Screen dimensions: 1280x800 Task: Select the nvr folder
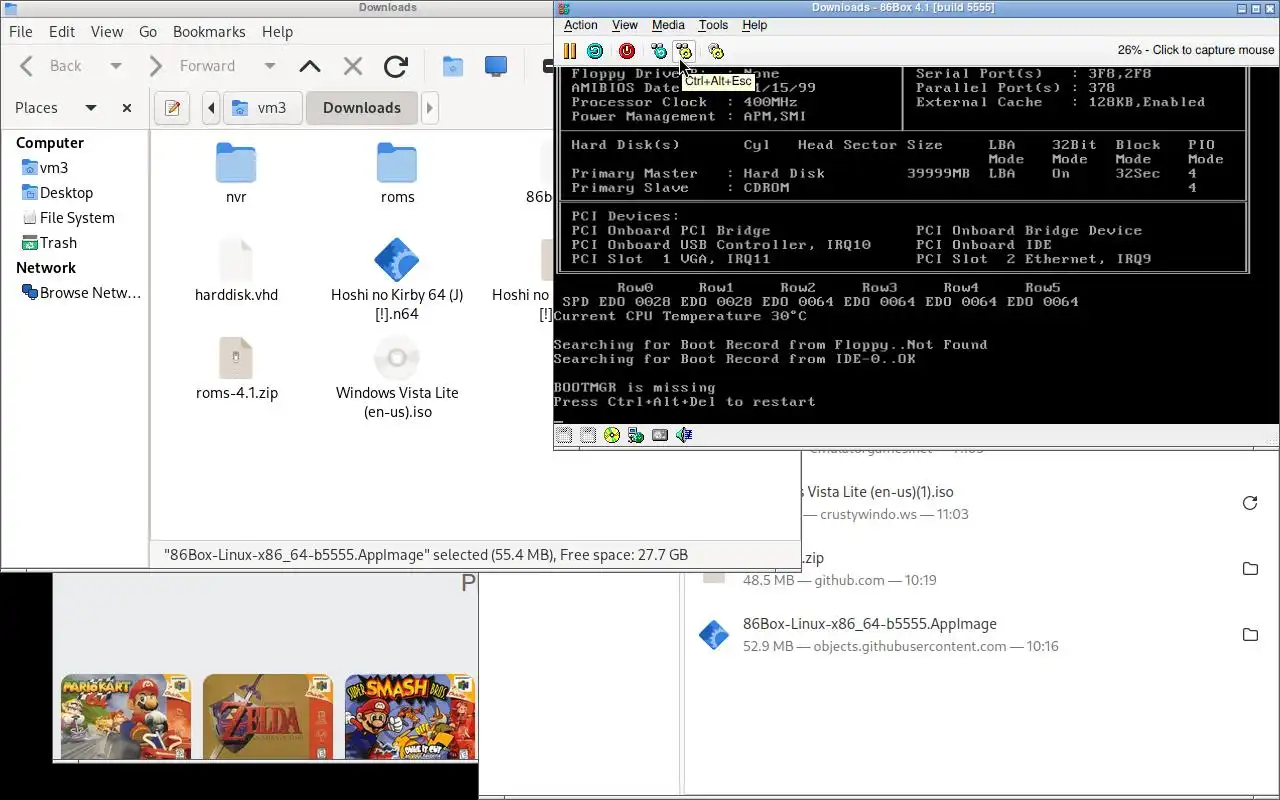(x=236, y=173)
